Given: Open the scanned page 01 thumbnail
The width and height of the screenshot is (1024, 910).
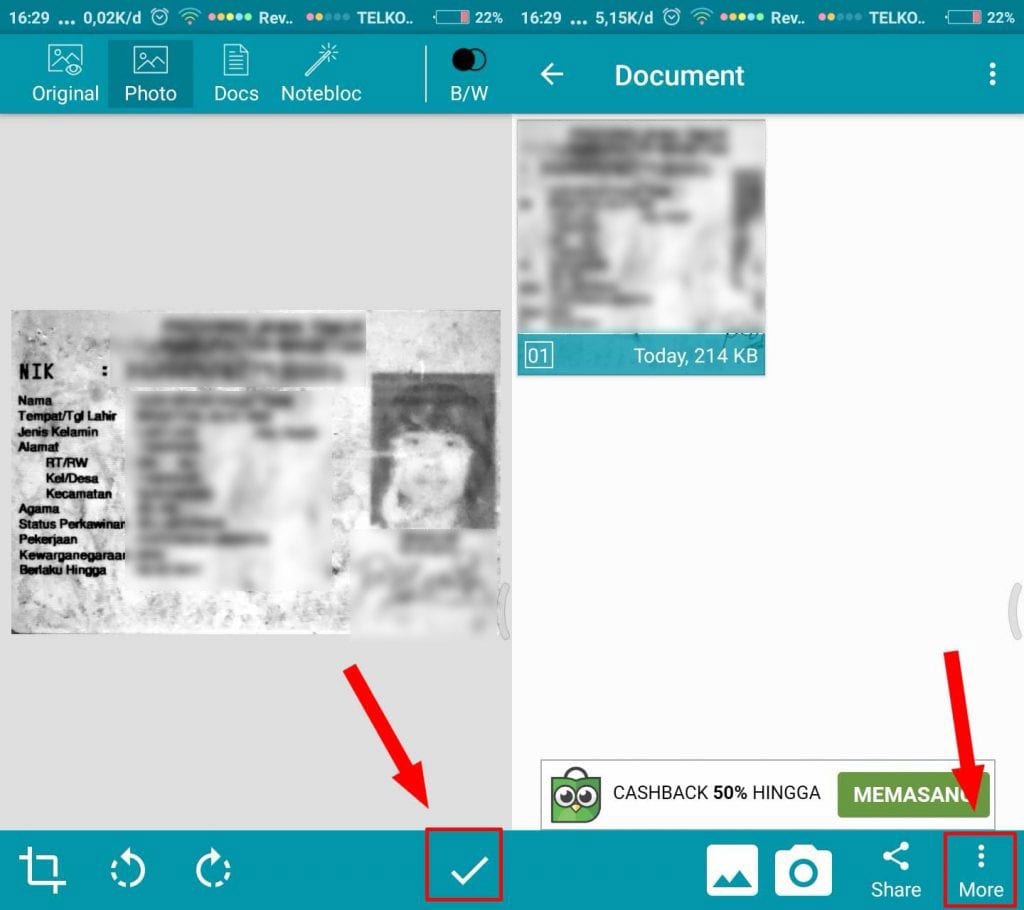Looking at the screenshot, I should coord(641,247).
